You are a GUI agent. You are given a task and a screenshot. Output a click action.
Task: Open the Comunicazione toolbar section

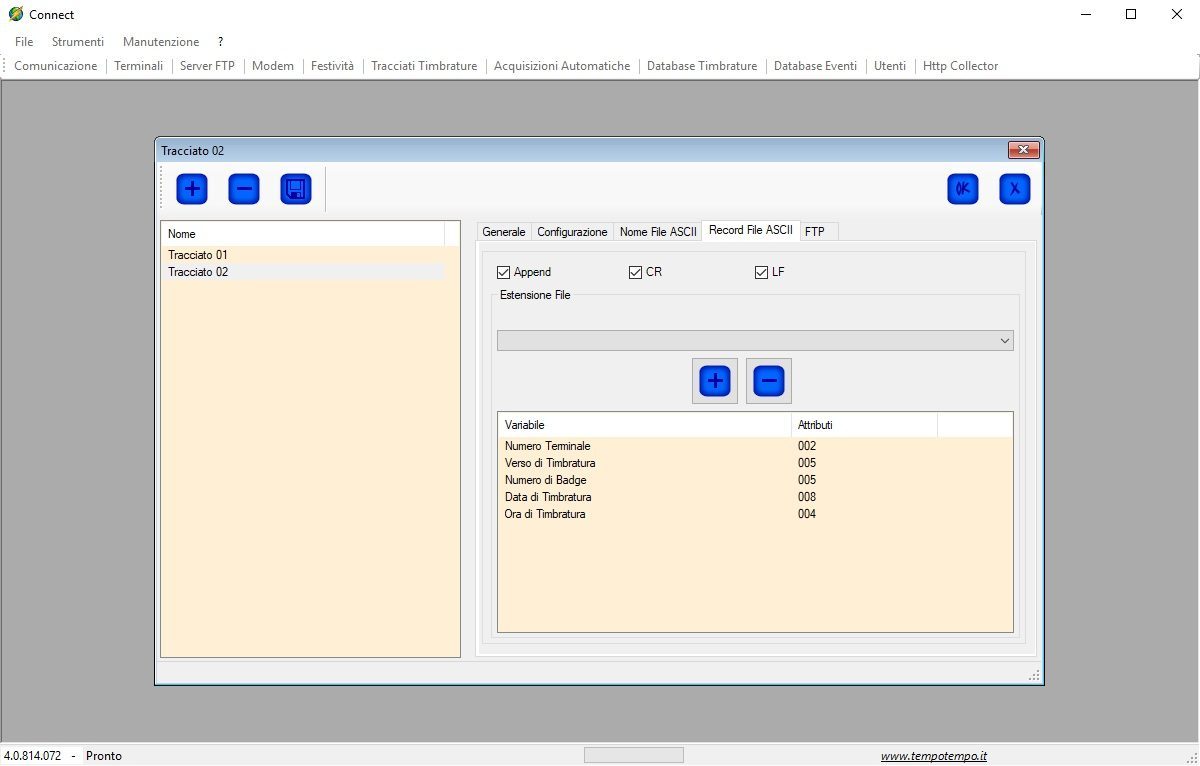tap(56, 66)
